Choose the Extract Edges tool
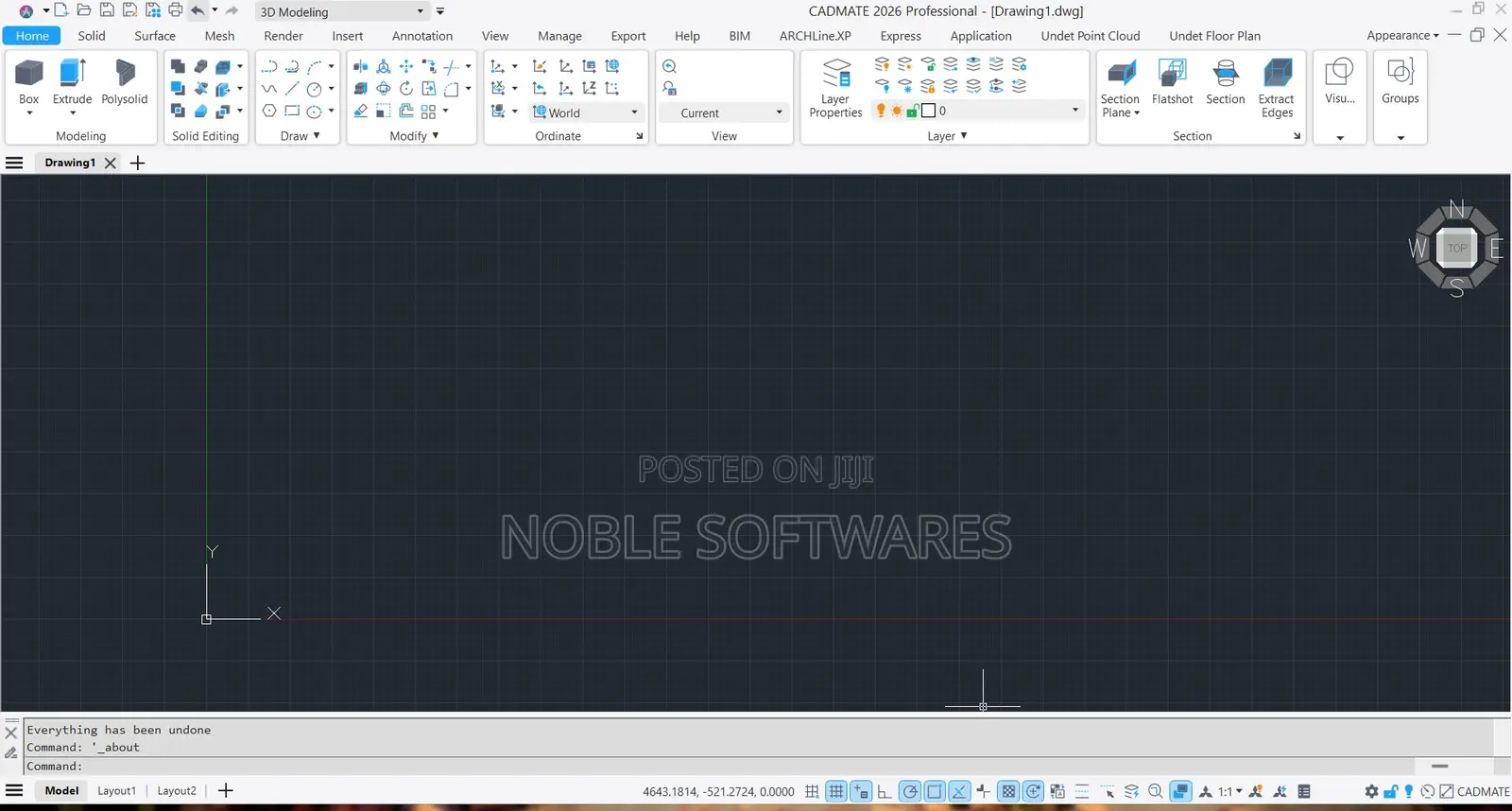This screenshot has height=811, width=1512. pos(1277,88)
